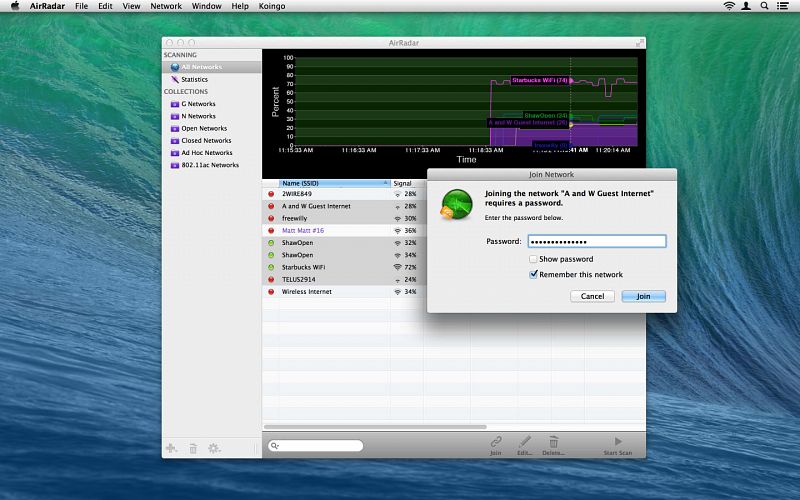
Task: Click the Cancel button in Join dialog
Action: (592, 296)
